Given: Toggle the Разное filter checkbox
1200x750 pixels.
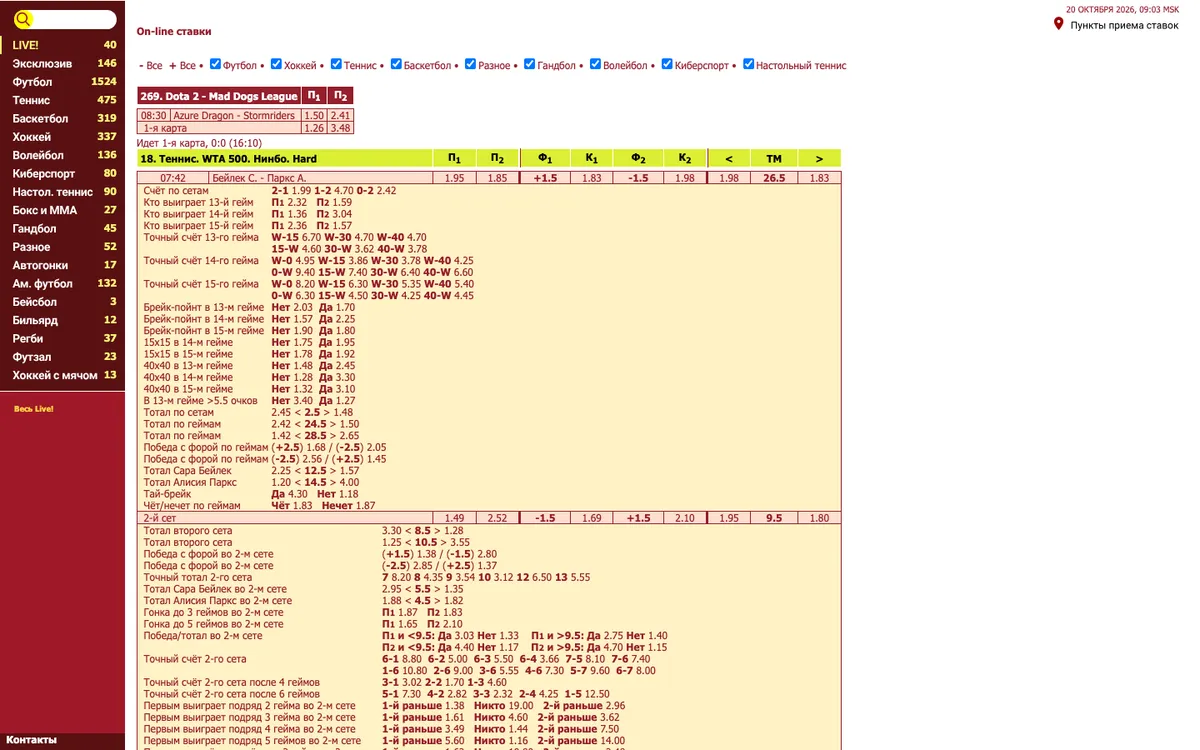Looking at the screenshot, I should (470, 65).
